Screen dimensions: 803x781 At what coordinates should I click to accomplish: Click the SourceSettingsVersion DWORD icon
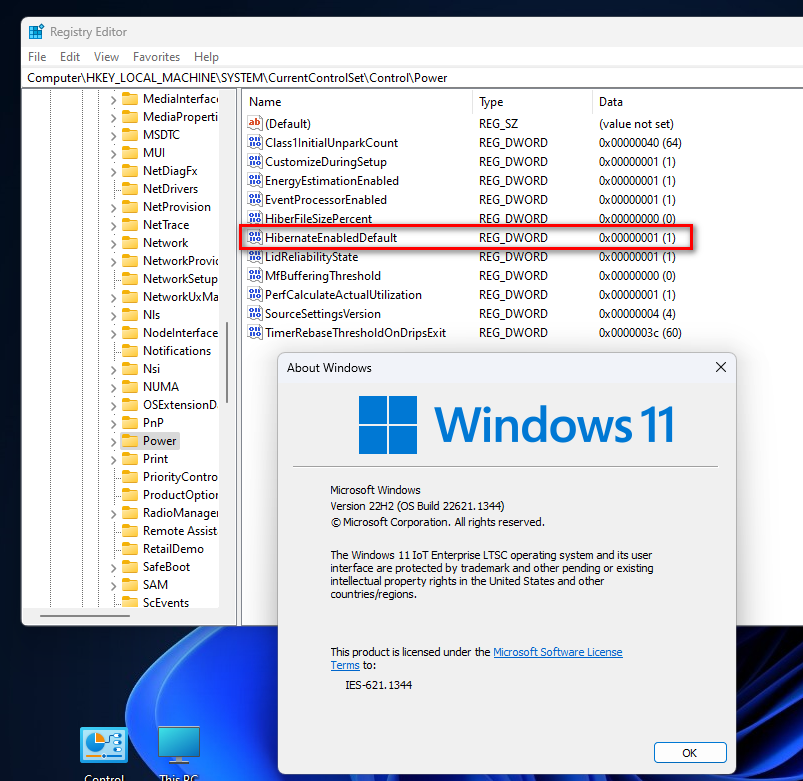255,313
